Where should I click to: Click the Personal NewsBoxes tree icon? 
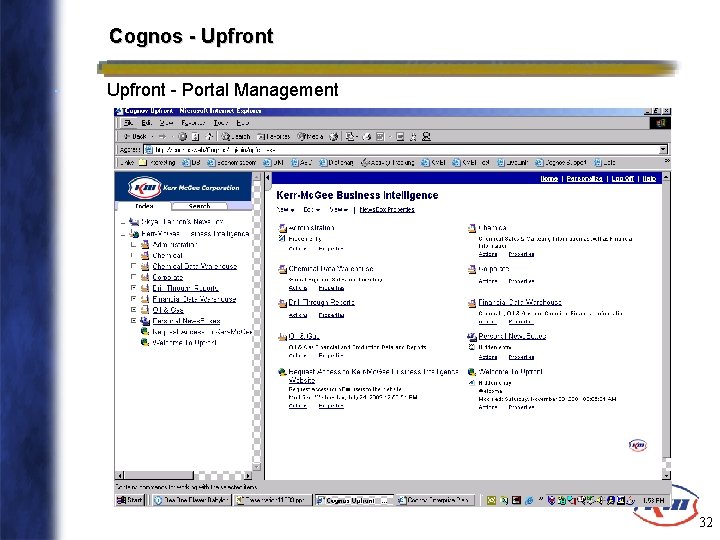coord(145,321)
